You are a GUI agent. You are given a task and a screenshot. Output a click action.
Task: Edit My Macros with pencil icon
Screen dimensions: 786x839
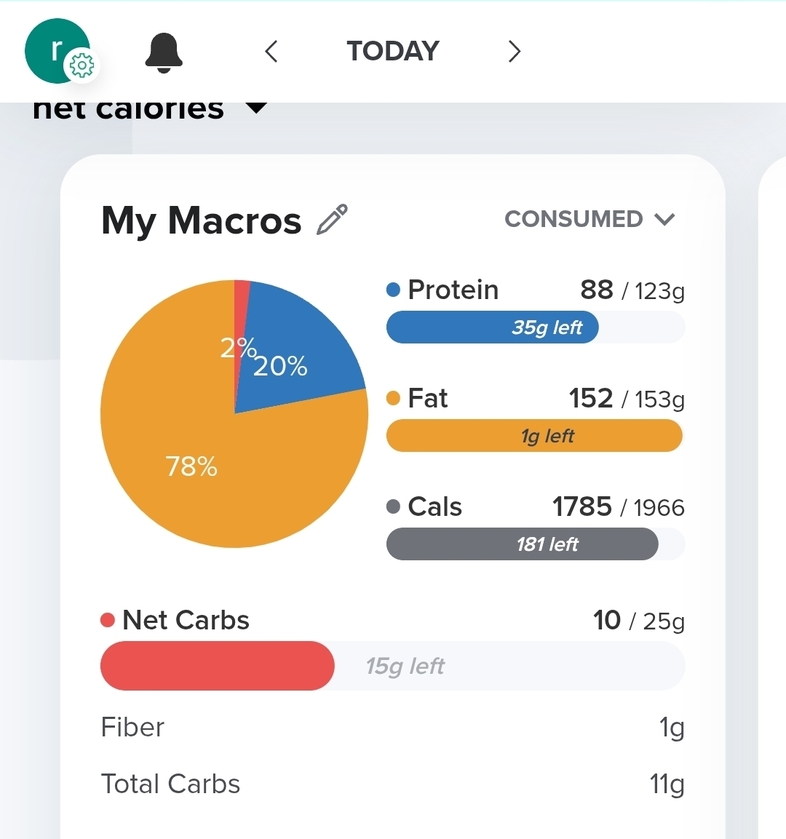pyautogui.click(x=332, y=219)
